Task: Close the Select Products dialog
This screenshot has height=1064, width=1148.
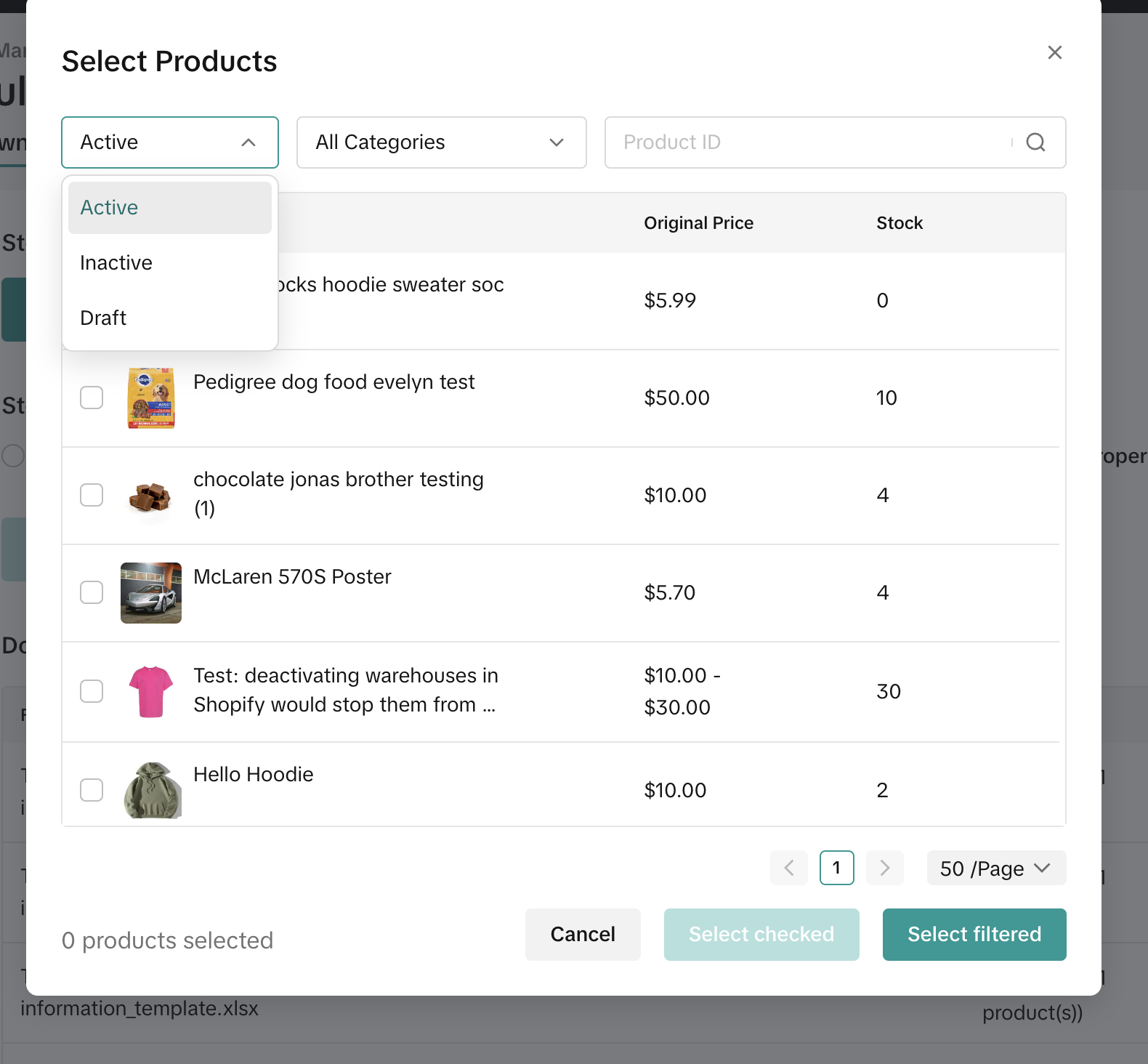Action: (x=1054, y=52)
